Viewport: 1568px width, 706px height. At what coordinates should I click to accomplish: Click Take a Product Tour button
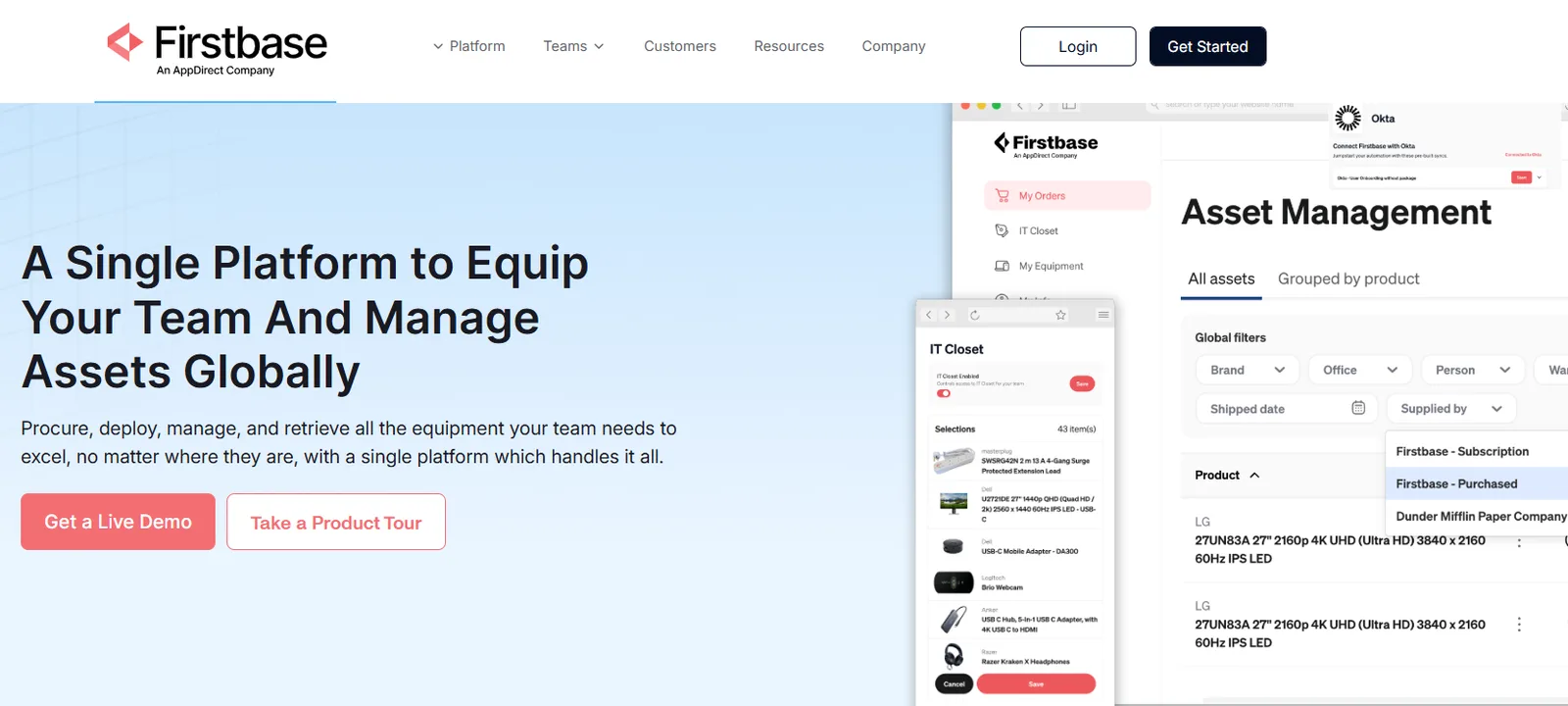click(336, 522)
